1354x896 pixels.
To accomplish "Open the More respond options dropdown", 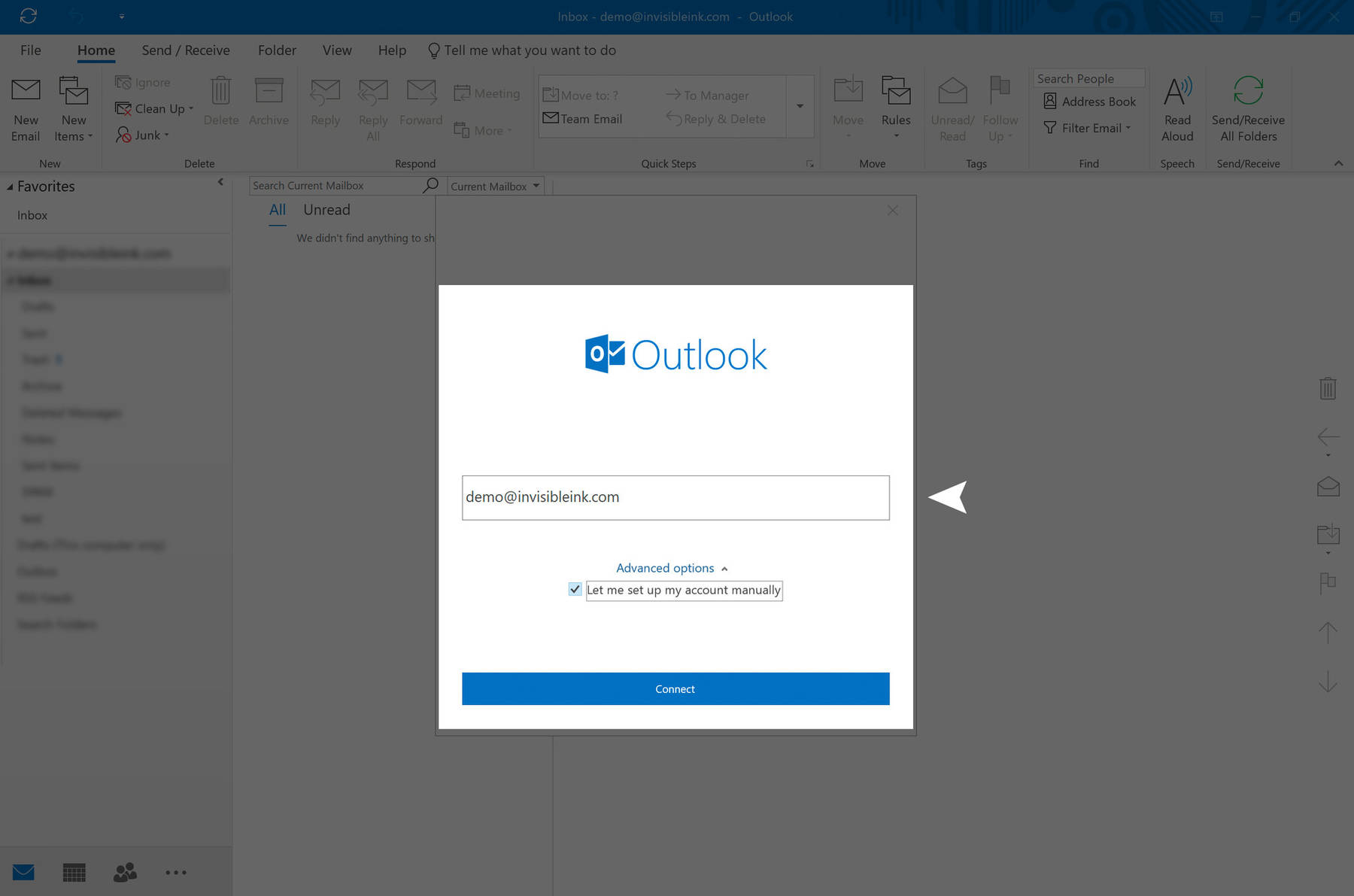I will [483, 130].
